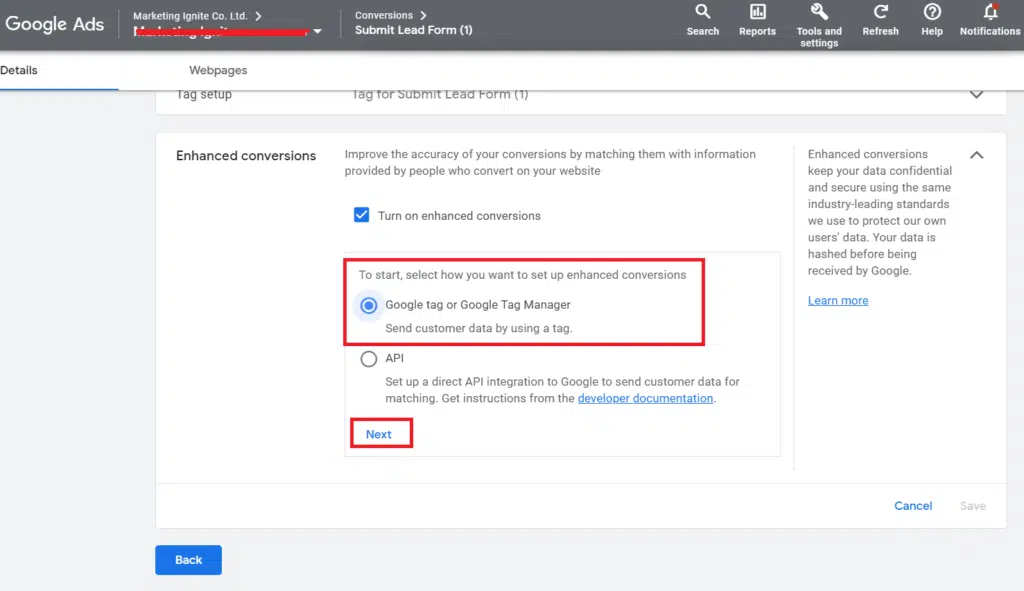
Task: Open the Notifications bell icon
Action: [990, 13]
